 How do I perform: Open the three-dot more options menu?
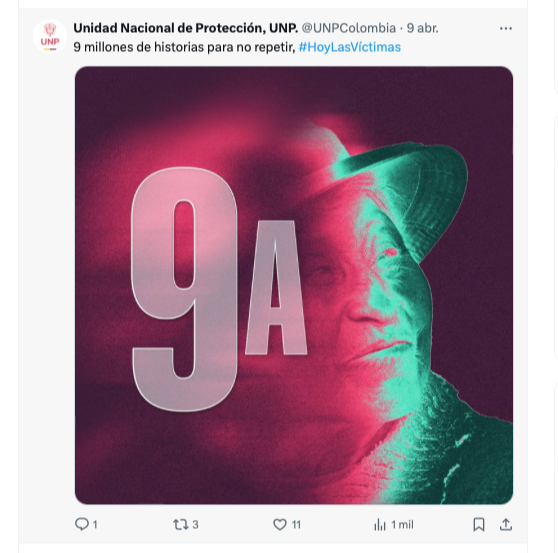506,28
